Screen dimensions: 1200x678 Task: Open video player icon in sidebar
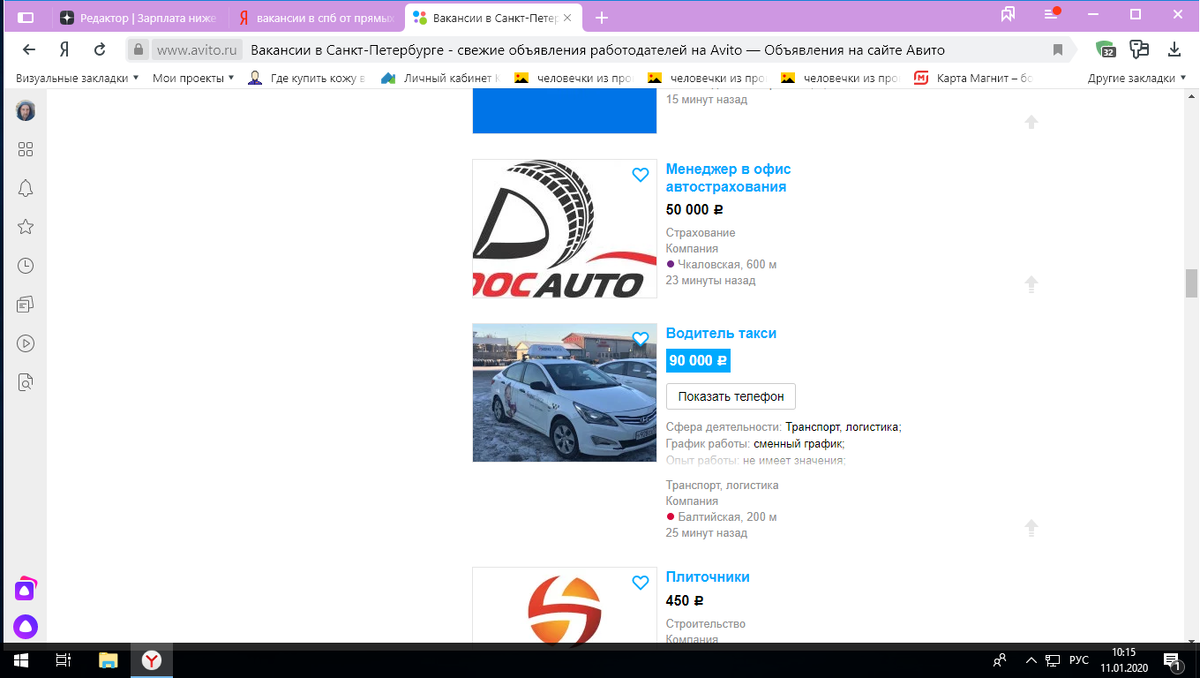click(26, 343)
